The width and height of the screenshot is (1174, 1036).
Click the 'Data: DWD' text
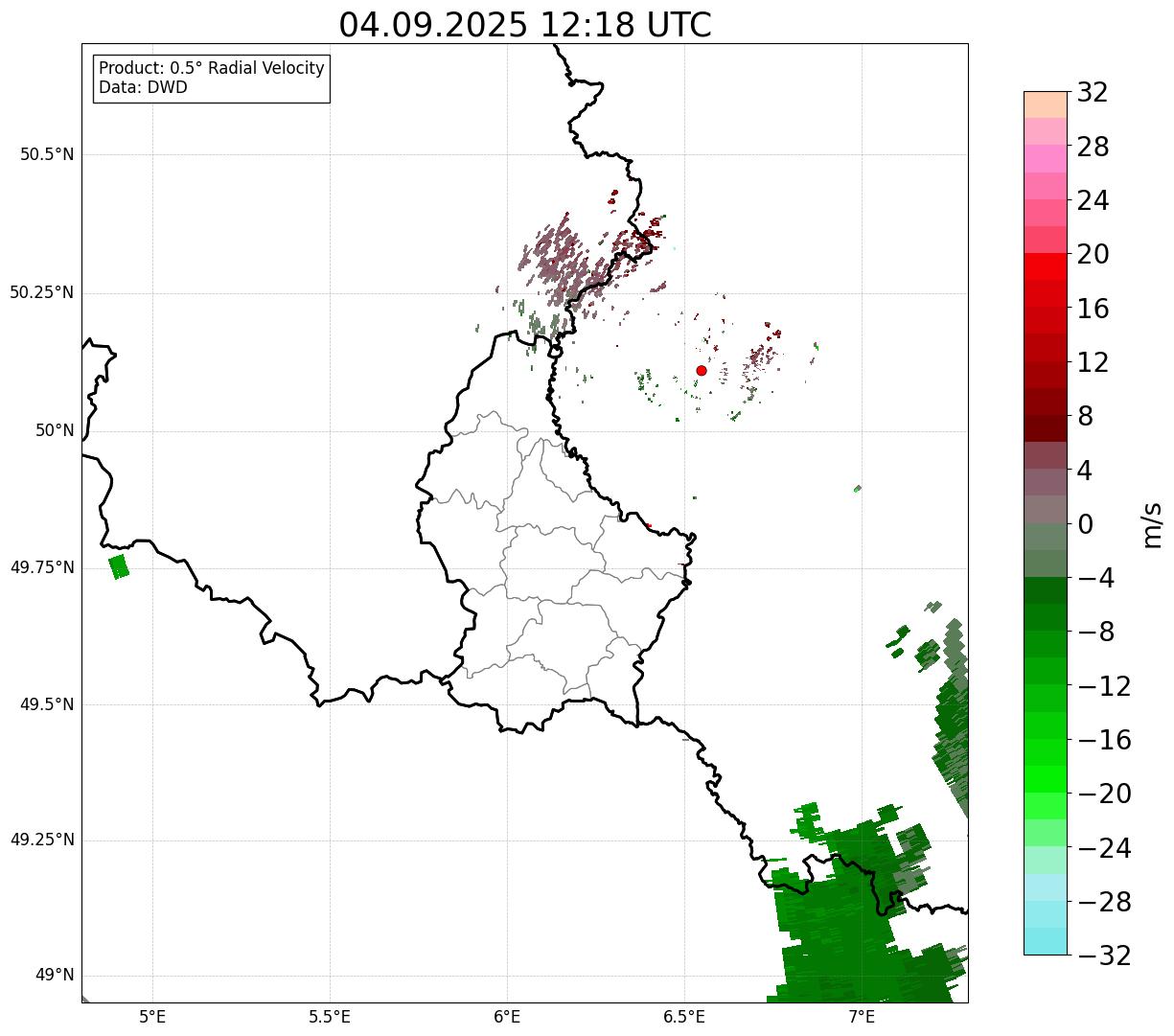(144, 87)
